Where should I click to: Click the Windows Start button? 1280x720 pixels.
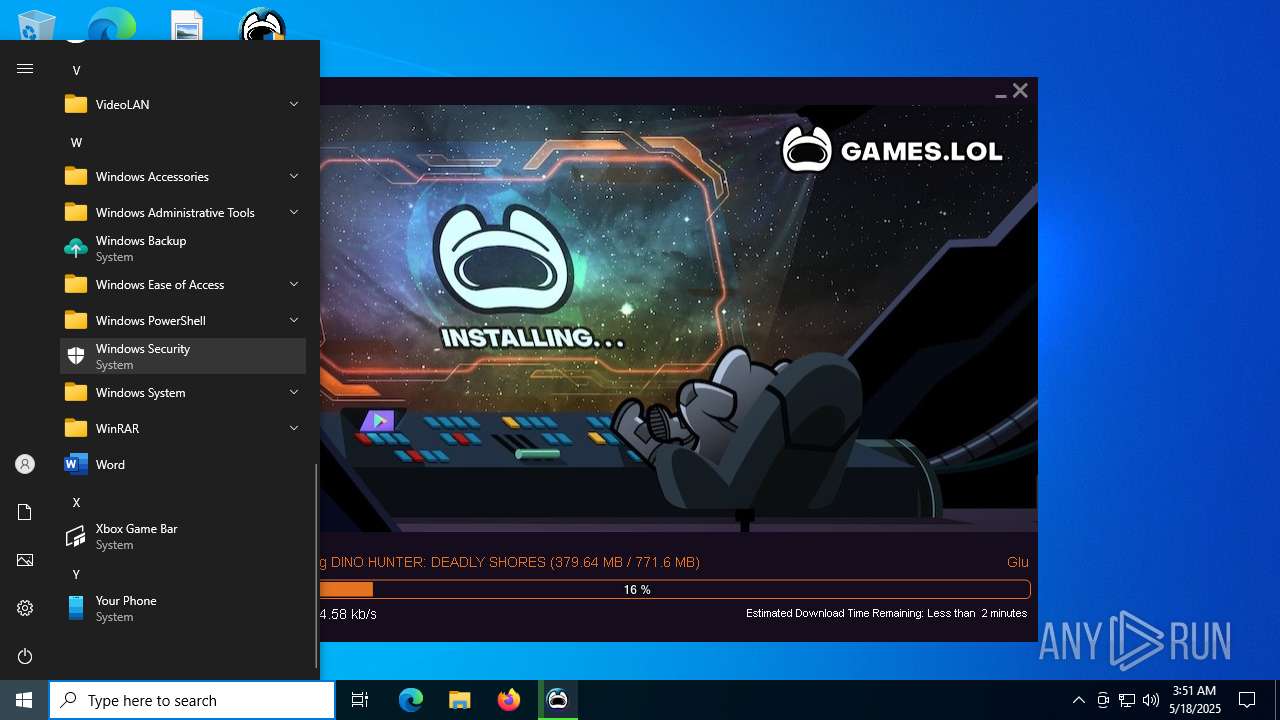24,700
